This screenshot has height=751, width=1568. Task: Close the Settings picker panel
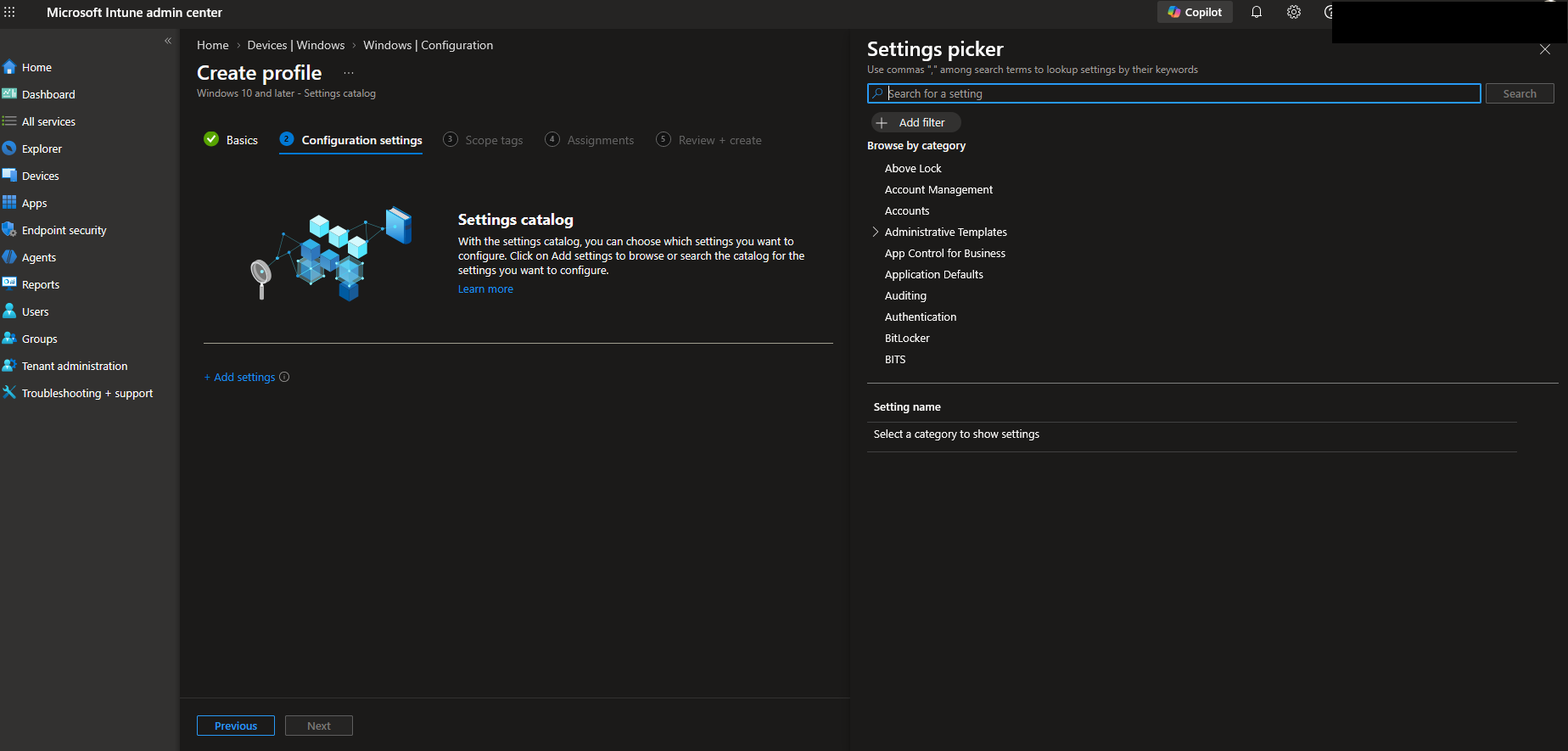1545,49
